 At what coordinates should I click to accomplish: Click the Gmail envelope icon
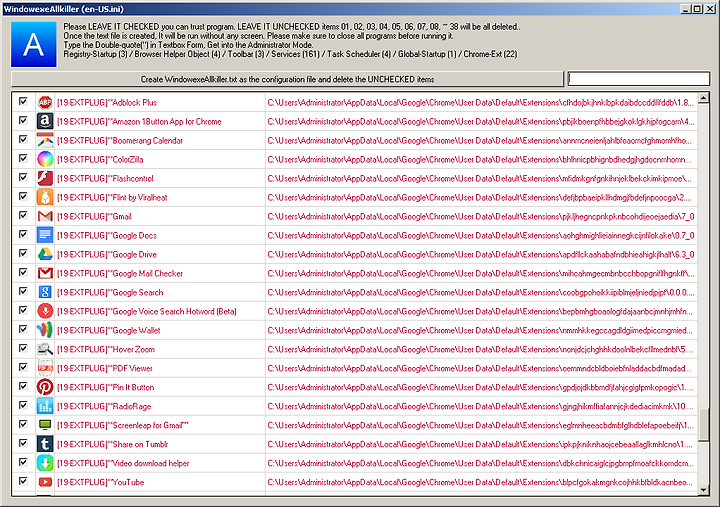(45, 216)
